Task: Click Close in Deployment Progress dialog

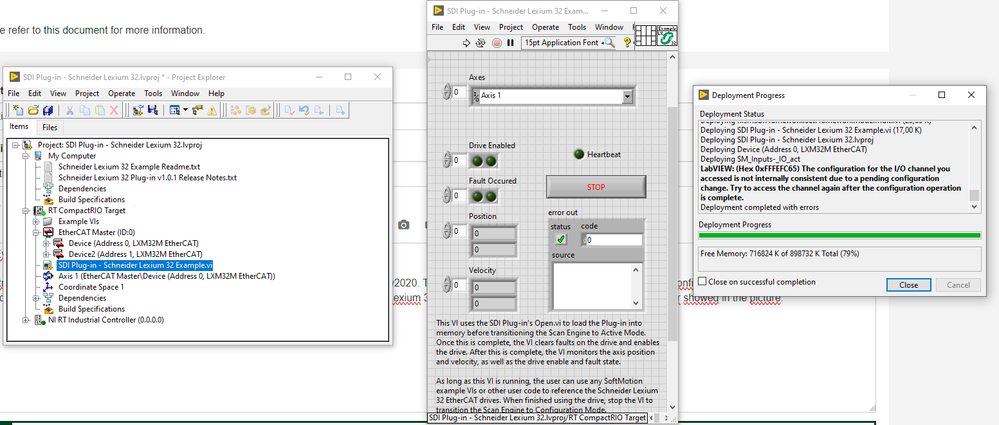Action: tap(908, 285)
